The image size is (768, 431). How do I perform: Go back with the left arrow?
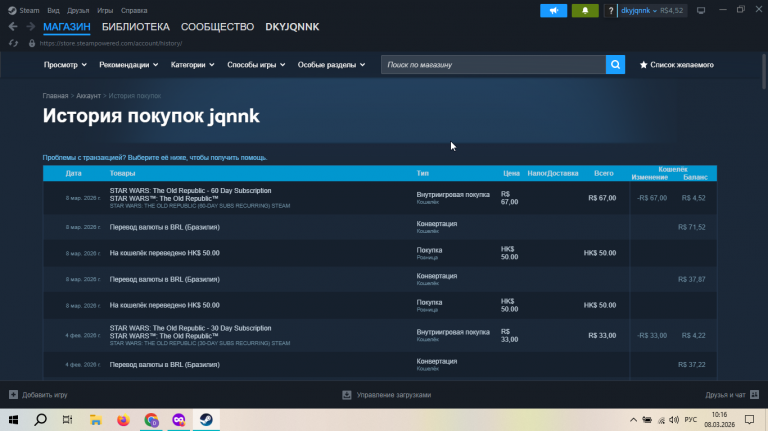(x=13, y=27)
